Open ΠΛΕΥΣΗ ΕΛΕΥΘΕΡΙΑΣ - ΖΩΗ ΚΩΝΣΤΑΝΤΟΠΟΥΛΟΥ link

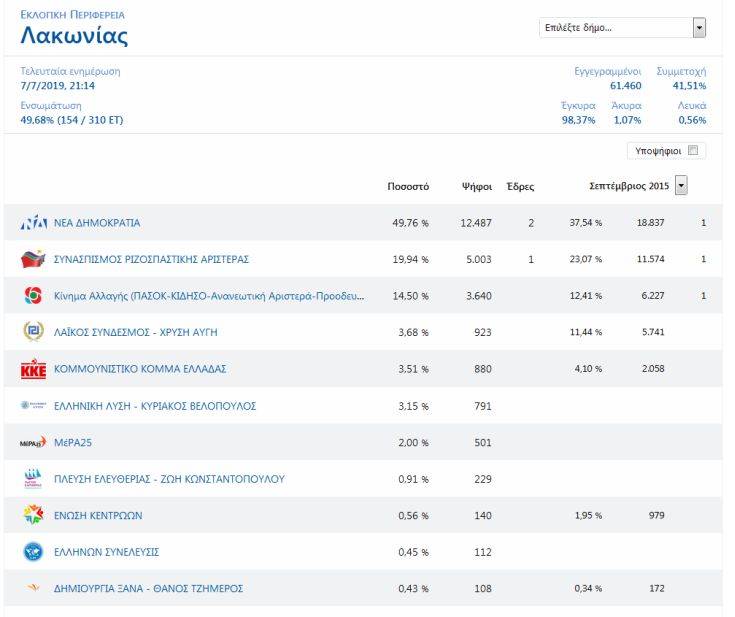tap(168, 479)
